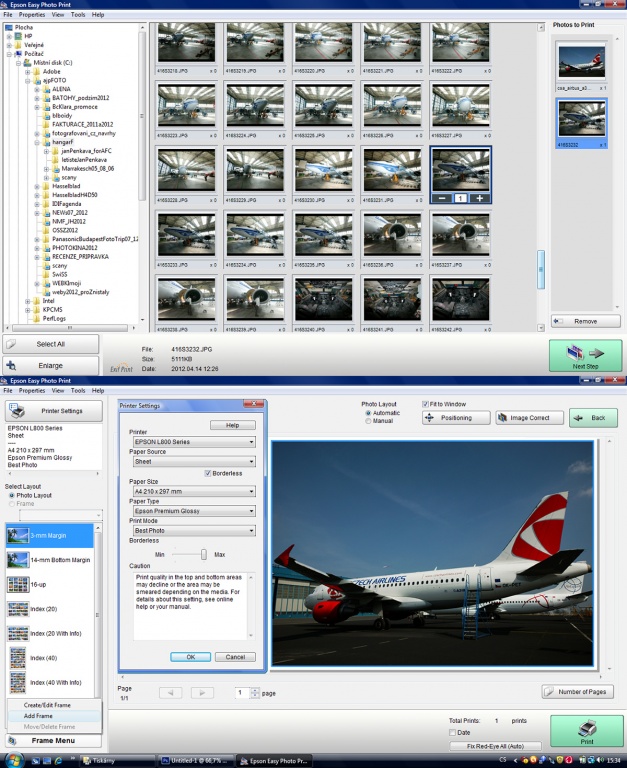627x768 pixels.
Task: Go to next page arrow
Action: pos(202,693)
